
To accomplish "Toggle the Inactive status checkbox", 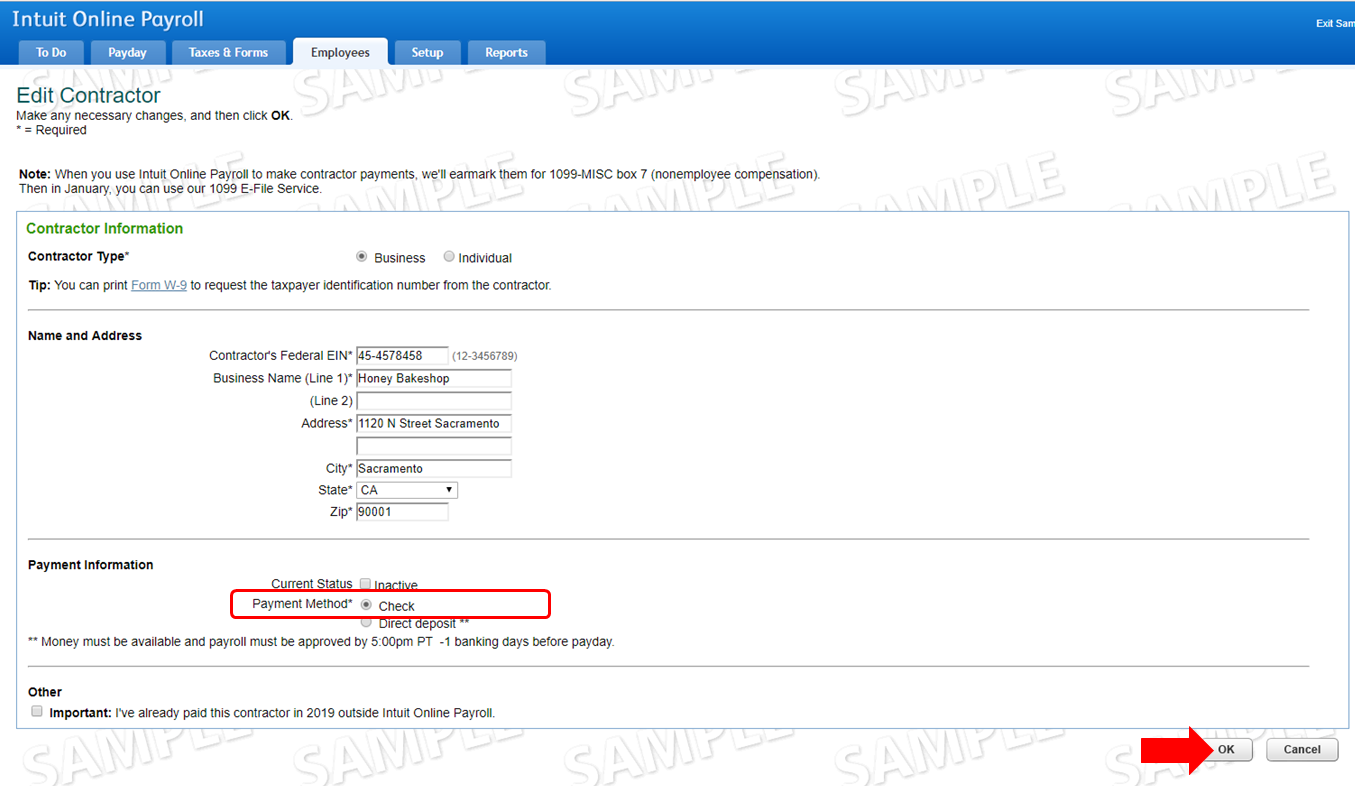I will coord(366,584).
